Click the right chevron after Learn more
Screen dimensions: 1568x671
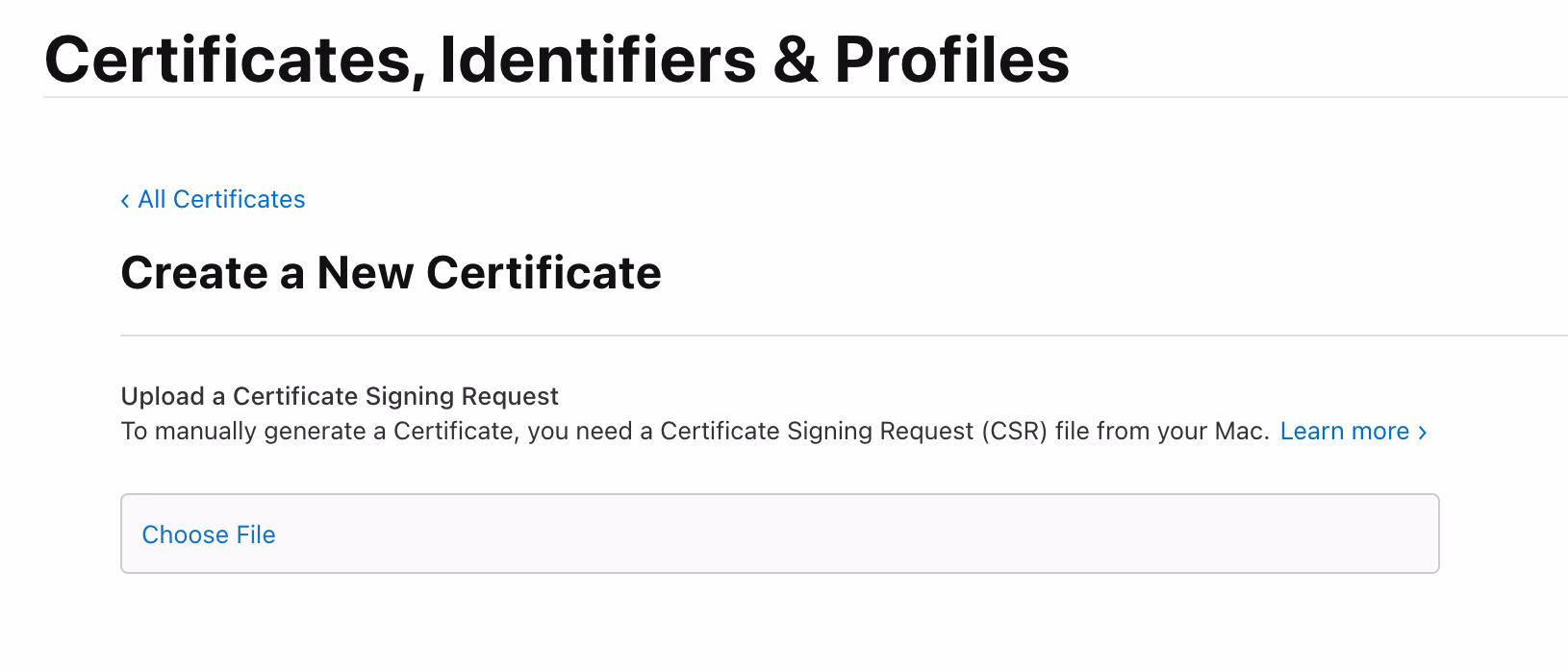point(1423,433)
